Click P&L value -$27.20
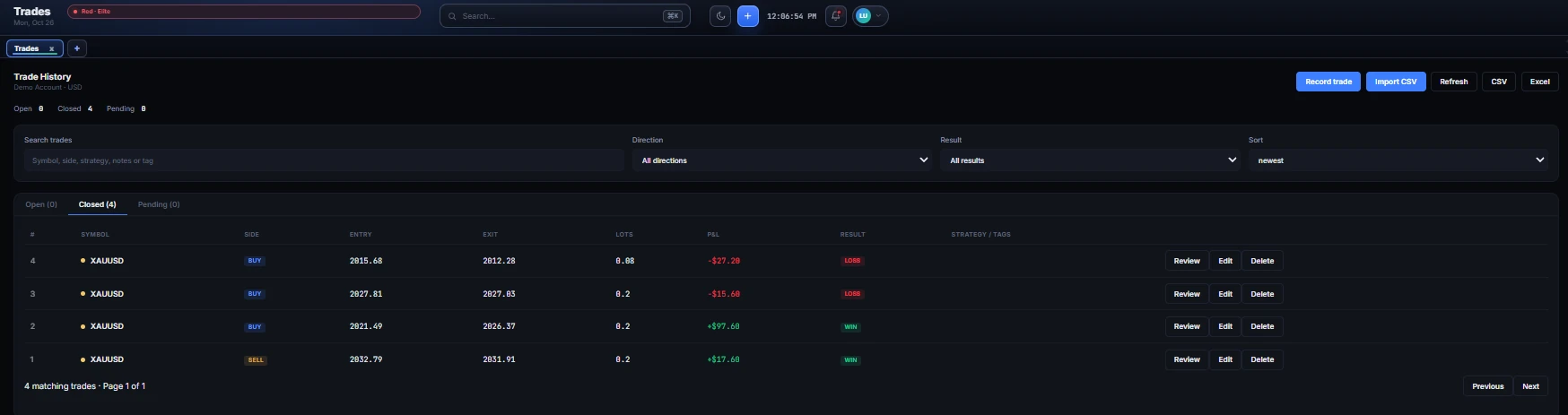The height and width of the screenshot is (415, 1568). coord(724,261)
